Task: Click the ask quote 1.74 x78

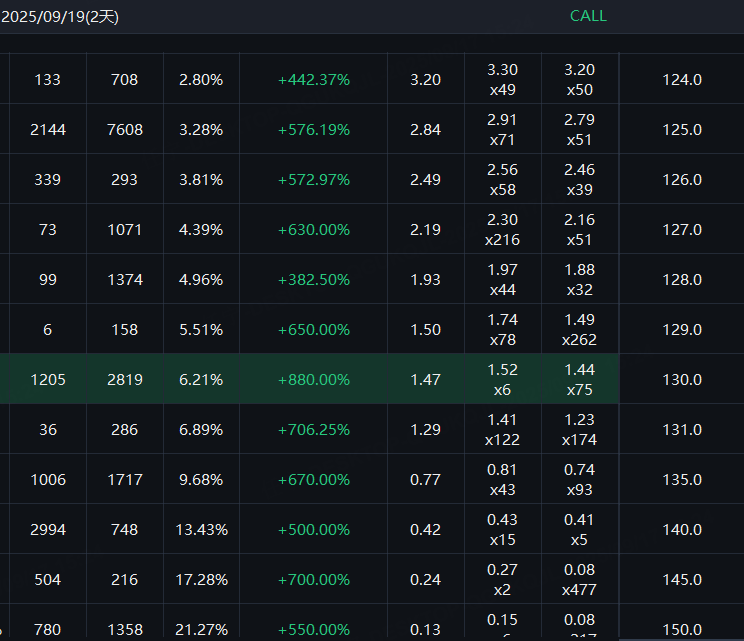Action: click(502, 330)
